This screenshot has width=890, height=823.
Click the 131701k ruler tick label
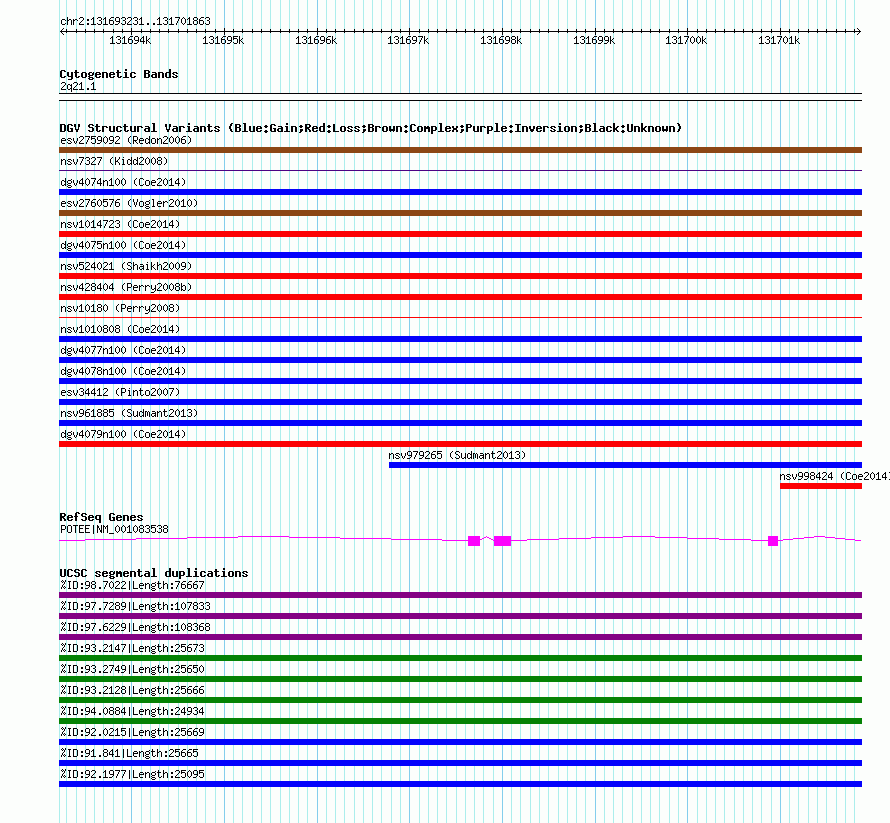coord(779,40)
